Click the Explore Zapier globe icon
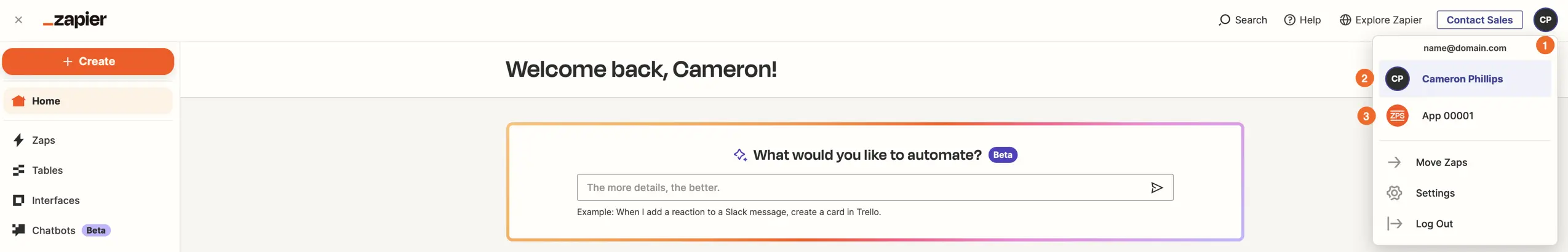The image size is (1568, 252). 1345,20
